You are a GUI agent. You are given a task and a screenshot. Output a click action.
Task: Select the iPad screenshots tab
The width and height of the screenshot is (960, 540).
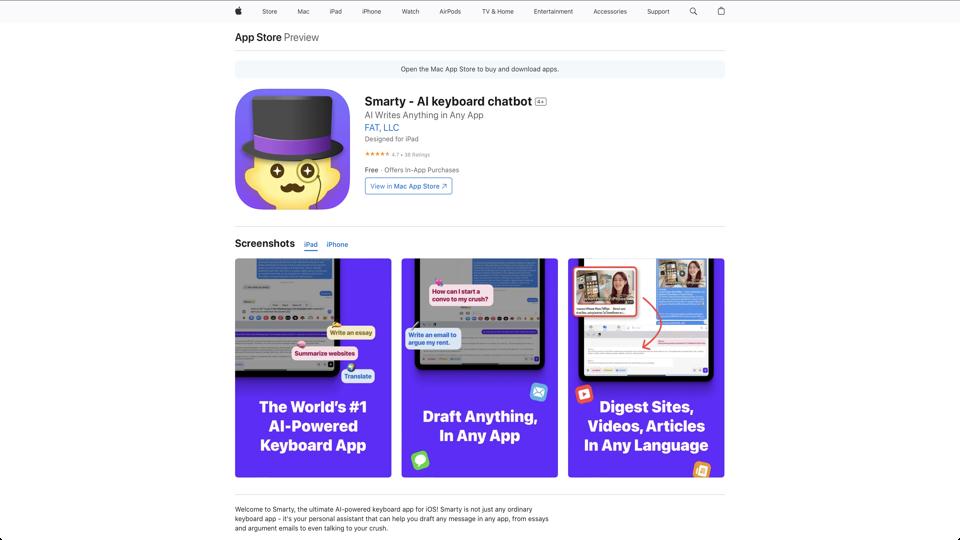click(310, 244)
